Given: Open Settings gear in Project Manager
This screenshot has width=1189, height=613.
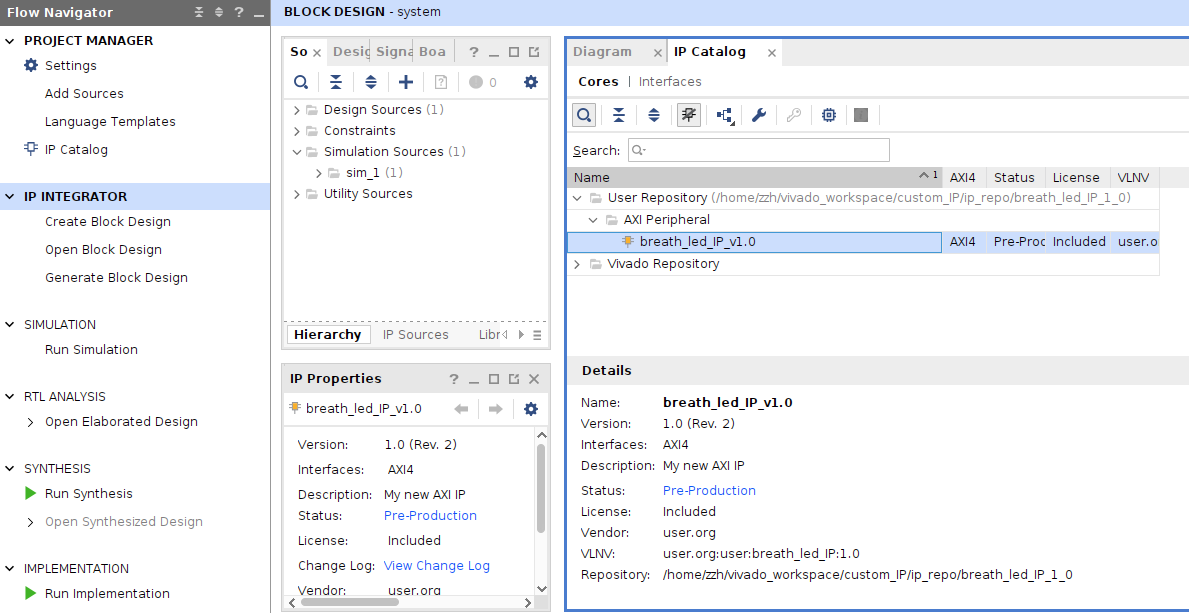Looking at the screenshot, I should tap(30, 65).
